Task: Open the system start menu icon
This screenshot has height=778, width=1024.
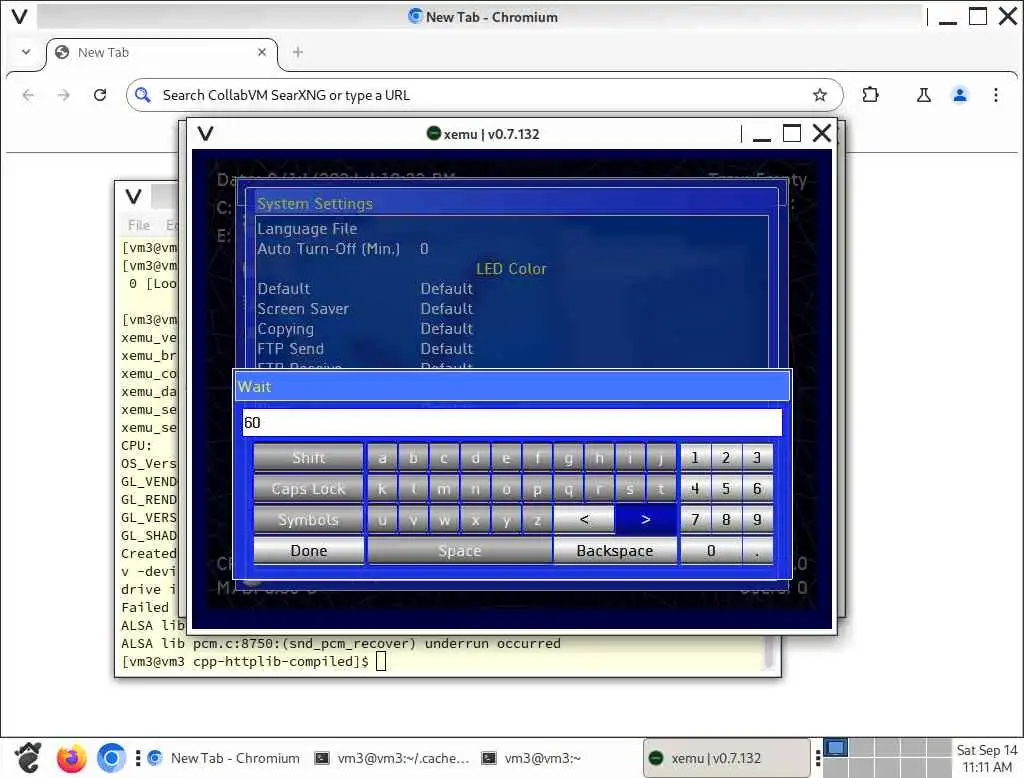Action: point(28,758)
